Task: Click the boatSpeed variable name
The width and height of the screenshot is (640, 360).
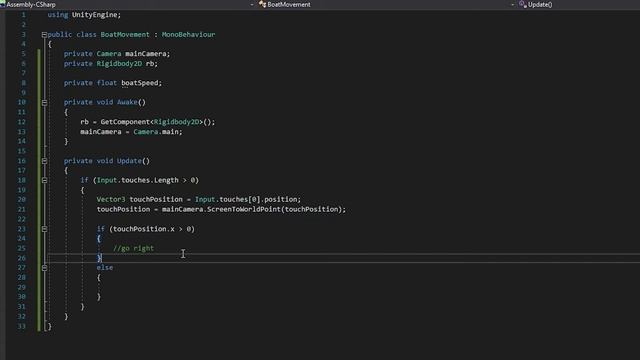Action: point(139,83)
